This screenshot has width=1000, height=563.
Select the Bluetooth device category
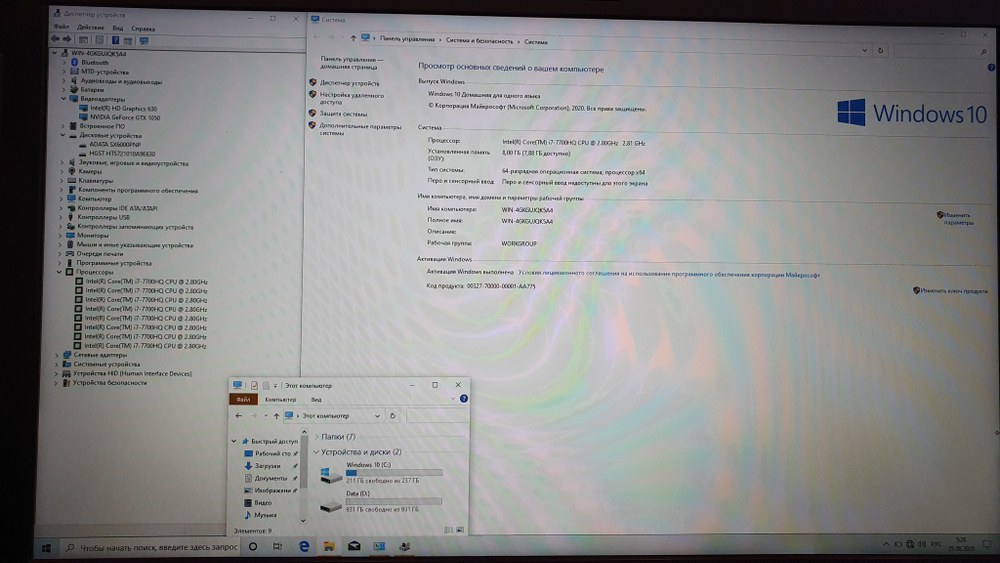click(x=95, y=62)
